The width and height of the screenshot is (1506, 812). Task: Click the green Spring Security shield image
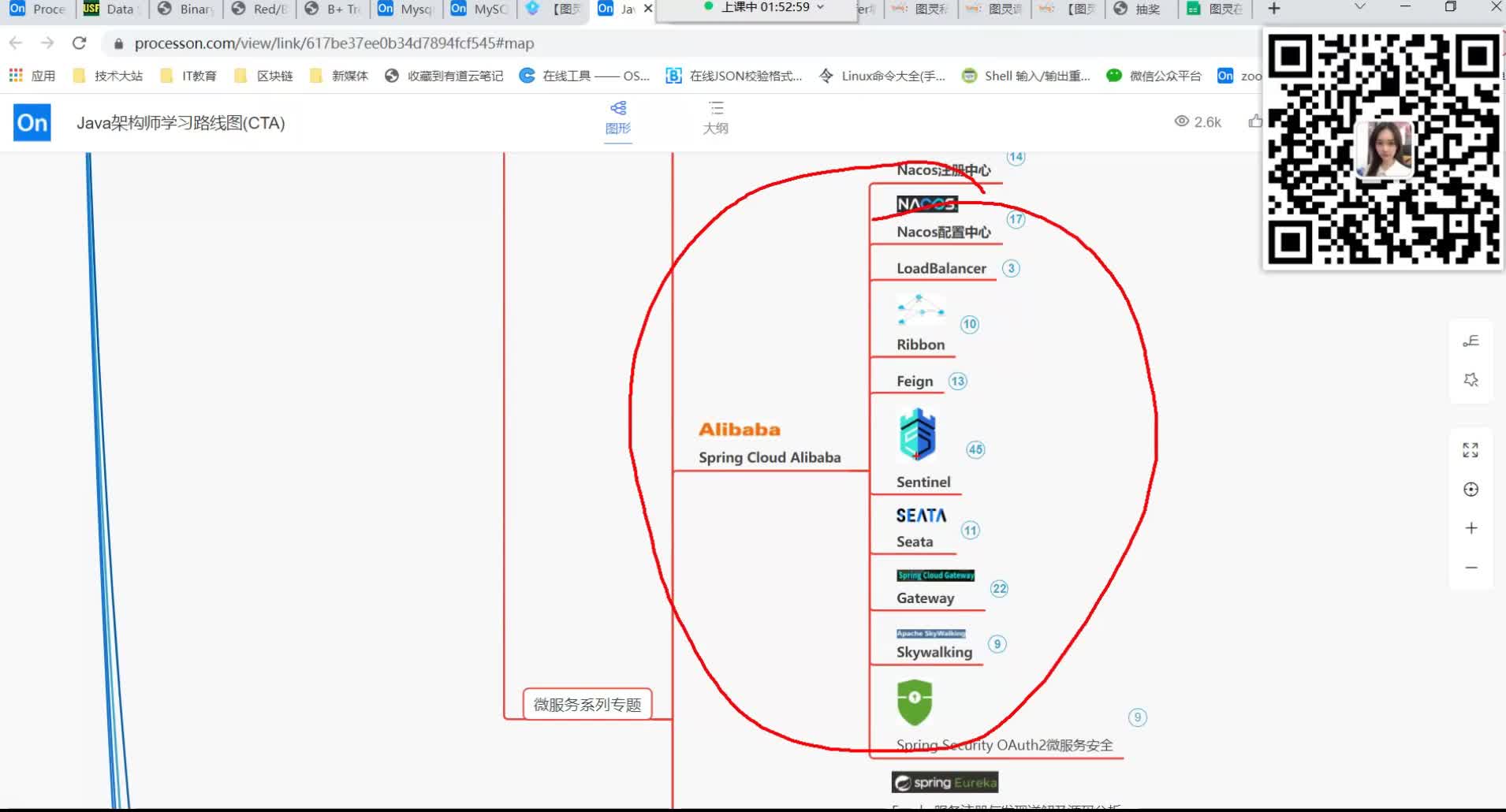(915, 702)
